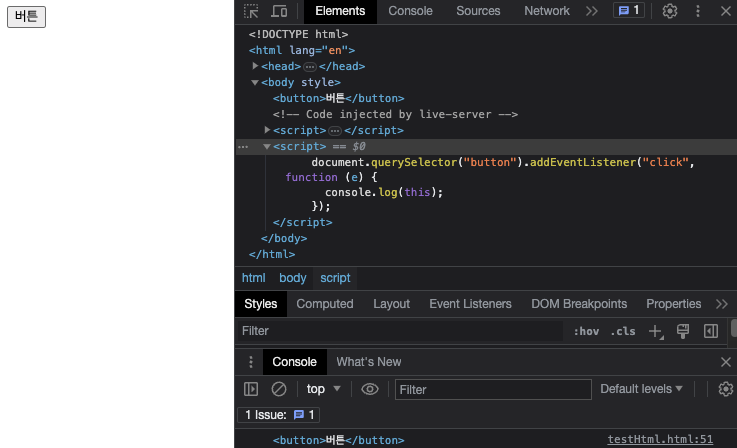Open the DevTools three-dot customize menu
Viewport: 737px width, 448px height.
698,11
